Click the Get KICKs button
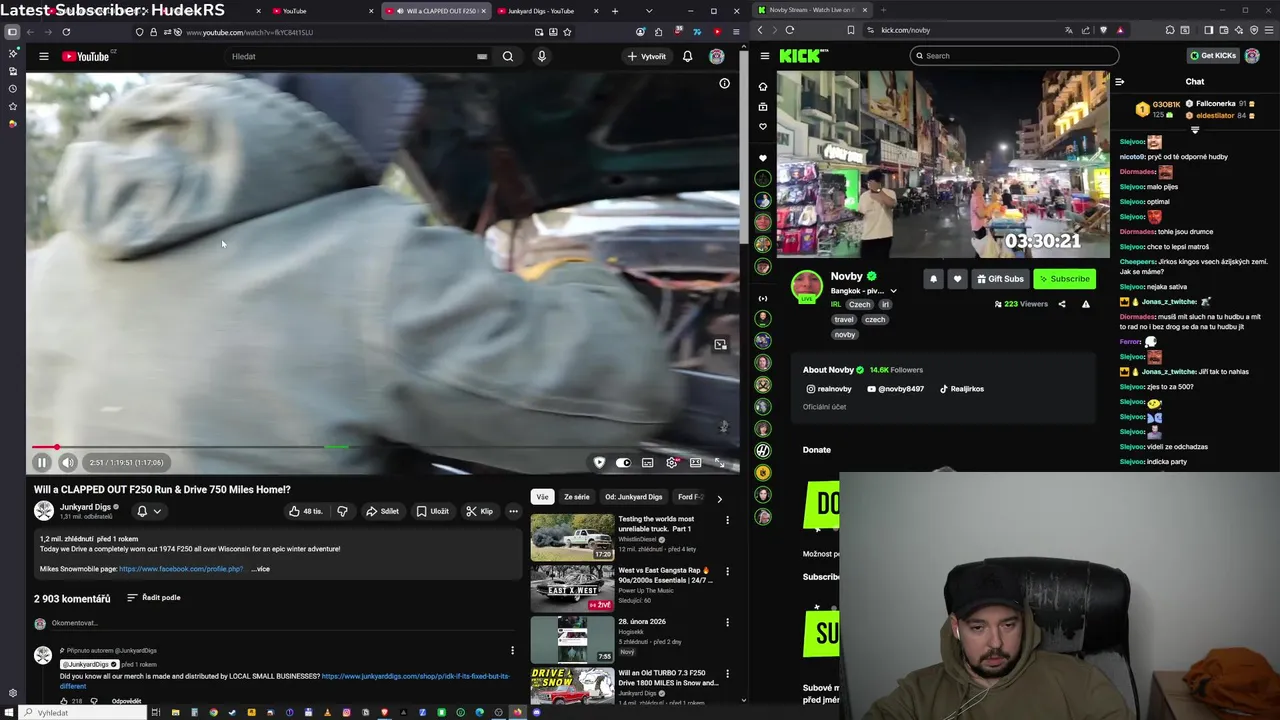The image size is (1280, 720). 1213,56
